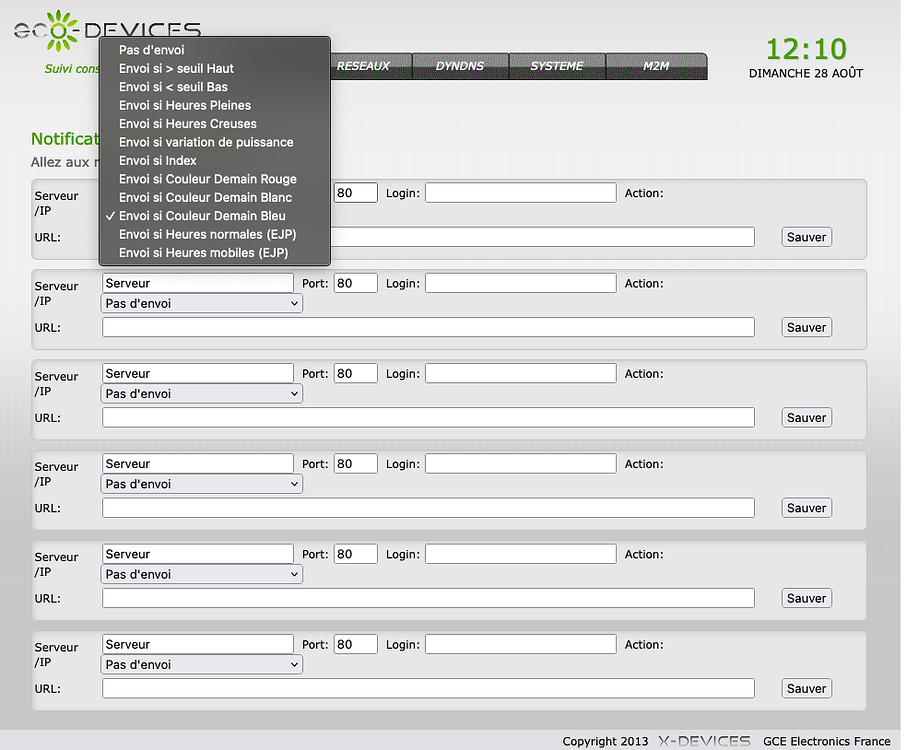Viewport: 906px width, 750px height.
Task: Select 'Envoi si variation de puissance'
Action: coord(206,142)
